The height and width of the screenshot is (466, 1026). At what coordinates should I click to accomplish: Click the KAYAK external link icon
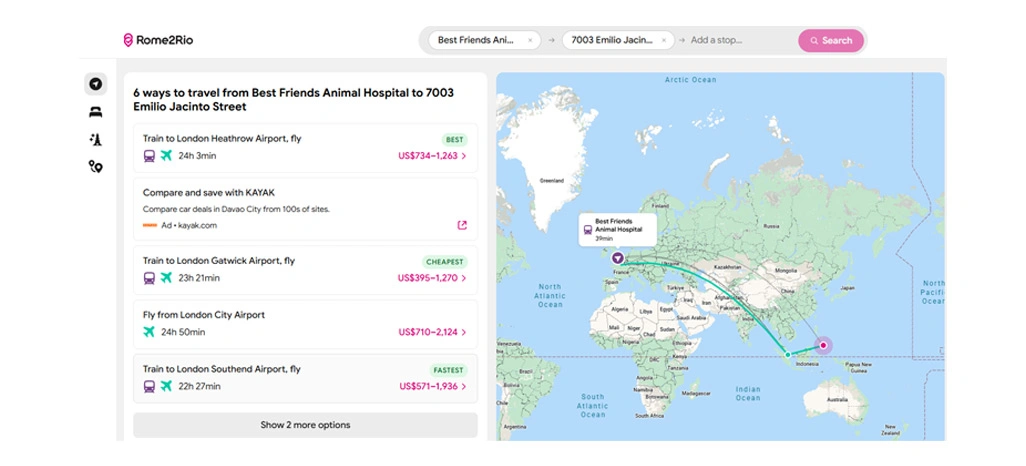pos(462,225)
